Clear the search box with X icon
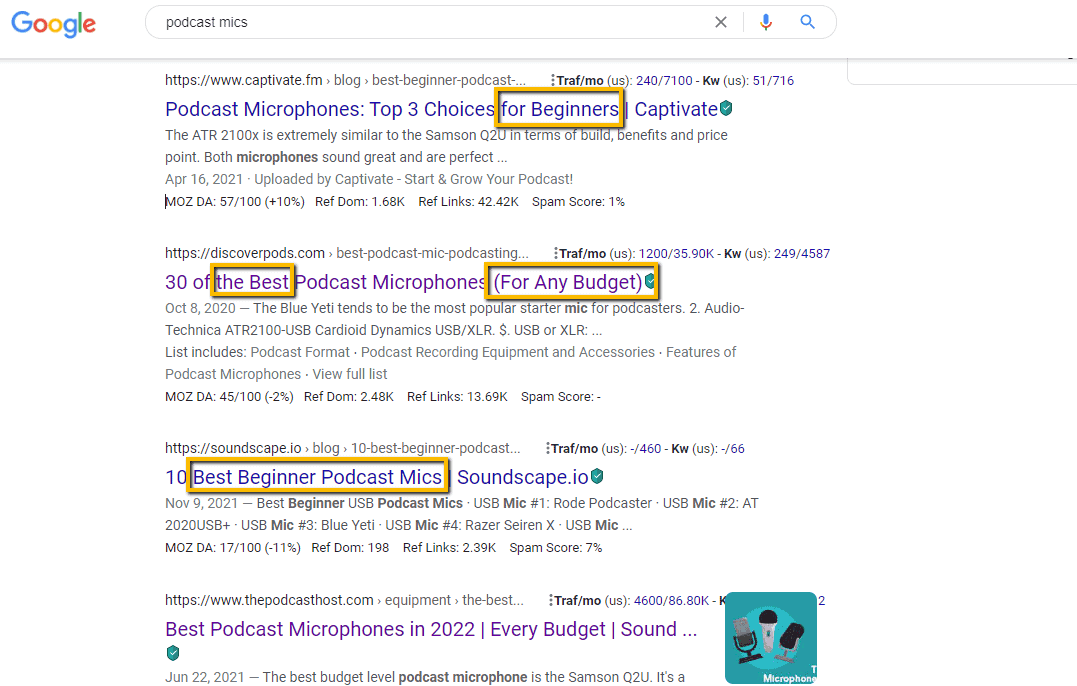Screen dimensions: 1077x686 coord(721,22)
